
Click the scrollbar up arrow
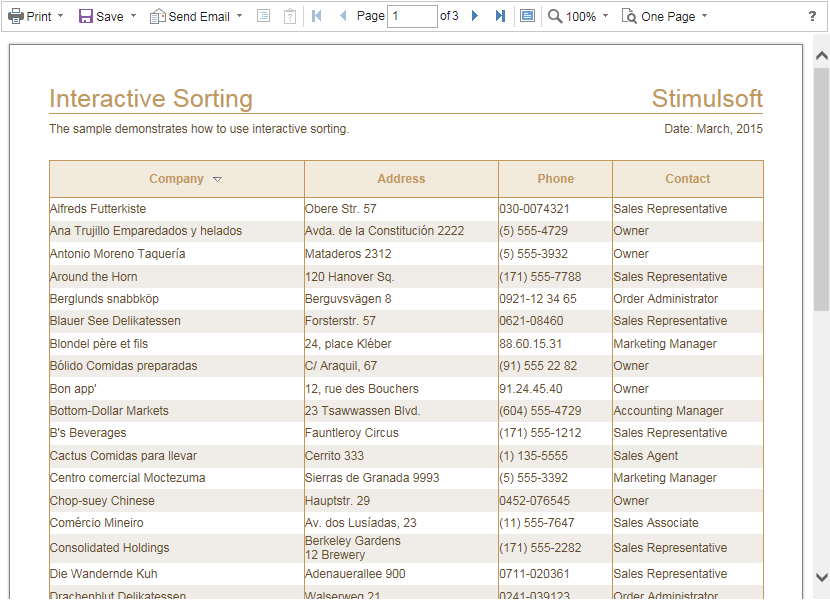pos(822,56)
